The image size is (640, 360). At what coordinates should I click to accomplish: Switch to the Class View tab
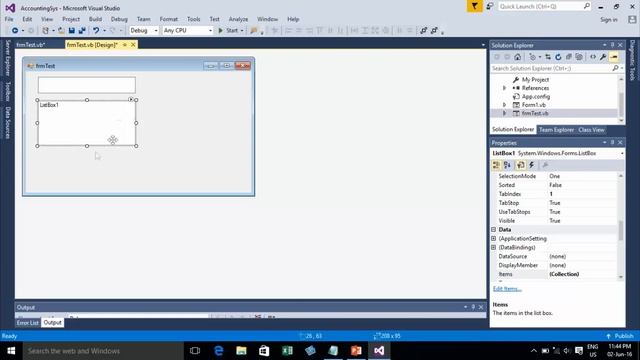tap(591, 130)
